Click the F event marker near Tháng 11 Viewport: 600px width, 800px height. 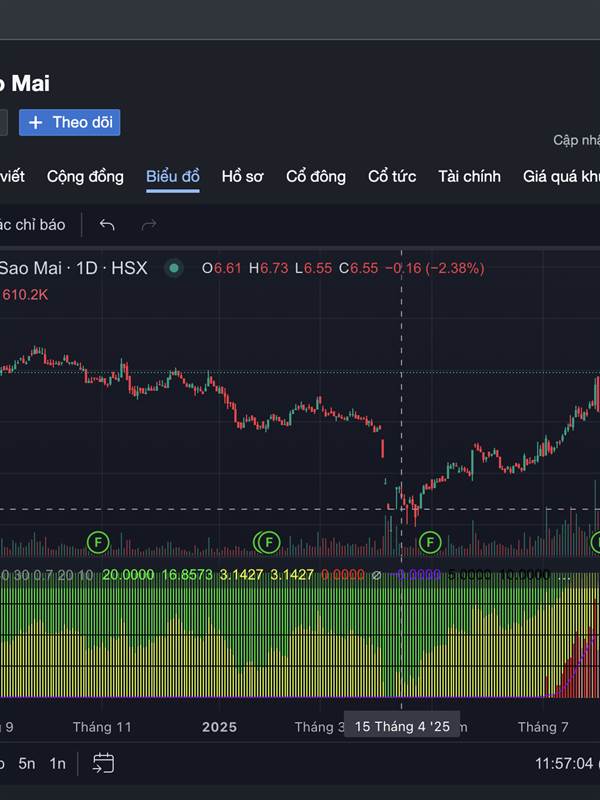tap(98, 542)
